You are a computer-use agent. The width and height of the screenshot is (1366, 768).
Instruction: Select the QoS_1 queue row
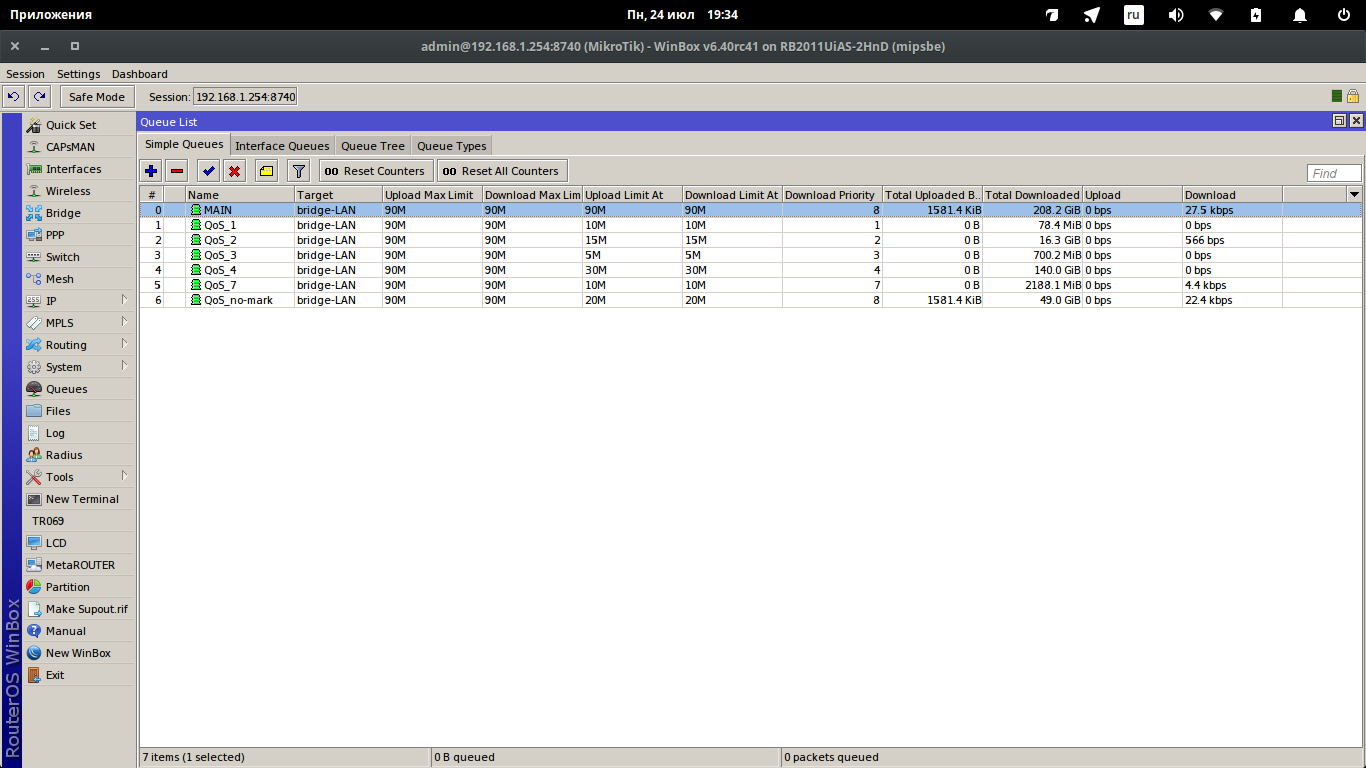point(750,225)
